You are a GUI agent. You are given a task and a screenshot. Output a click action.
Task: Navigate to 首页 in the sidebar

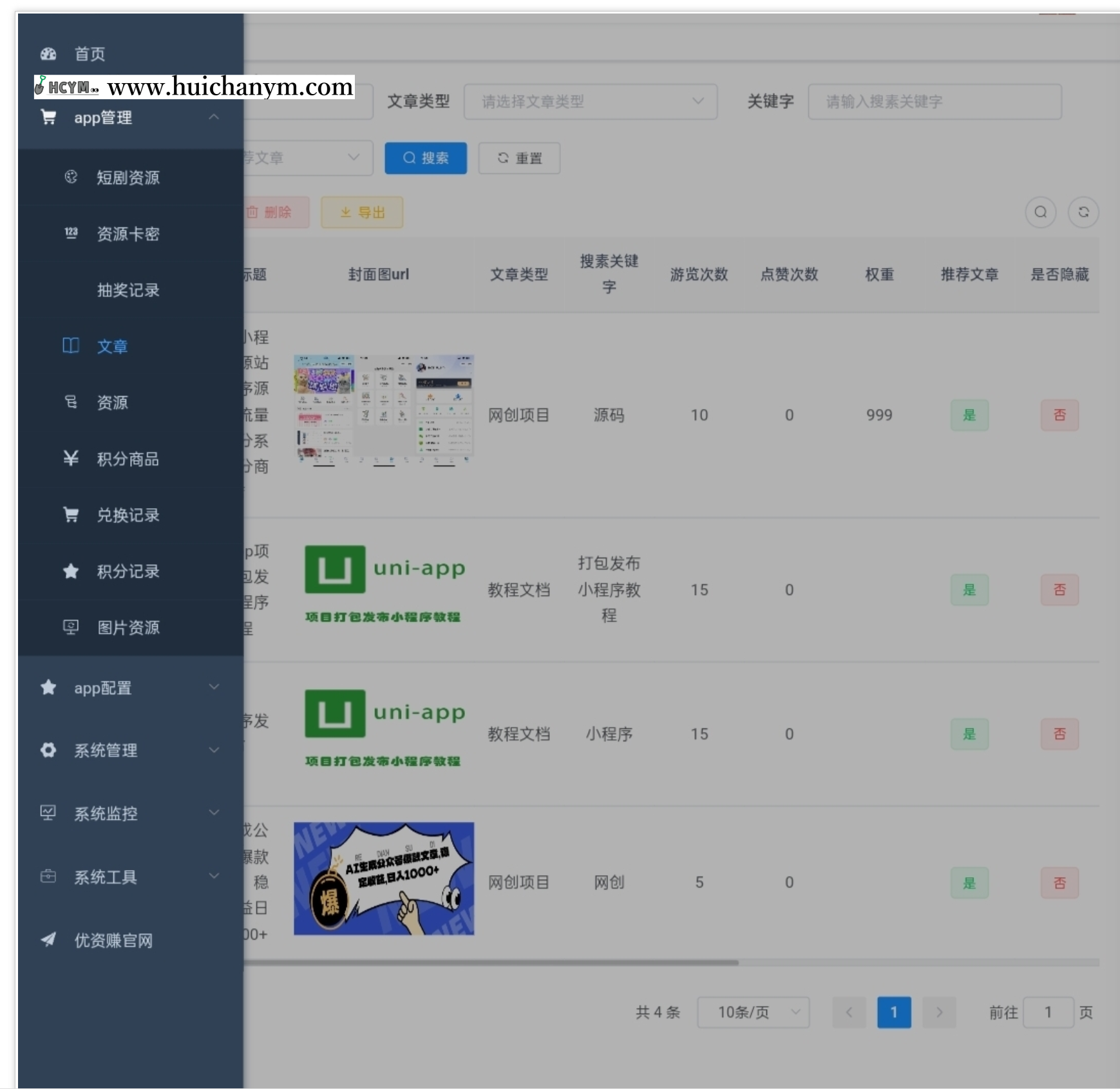[x=90, y=54]
